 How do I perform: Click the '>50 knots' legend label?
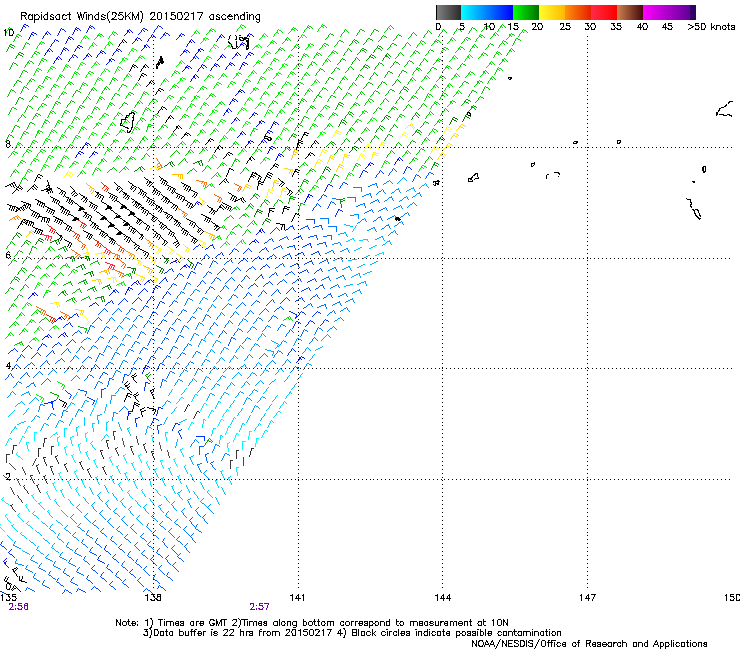[x=711, y=27]
